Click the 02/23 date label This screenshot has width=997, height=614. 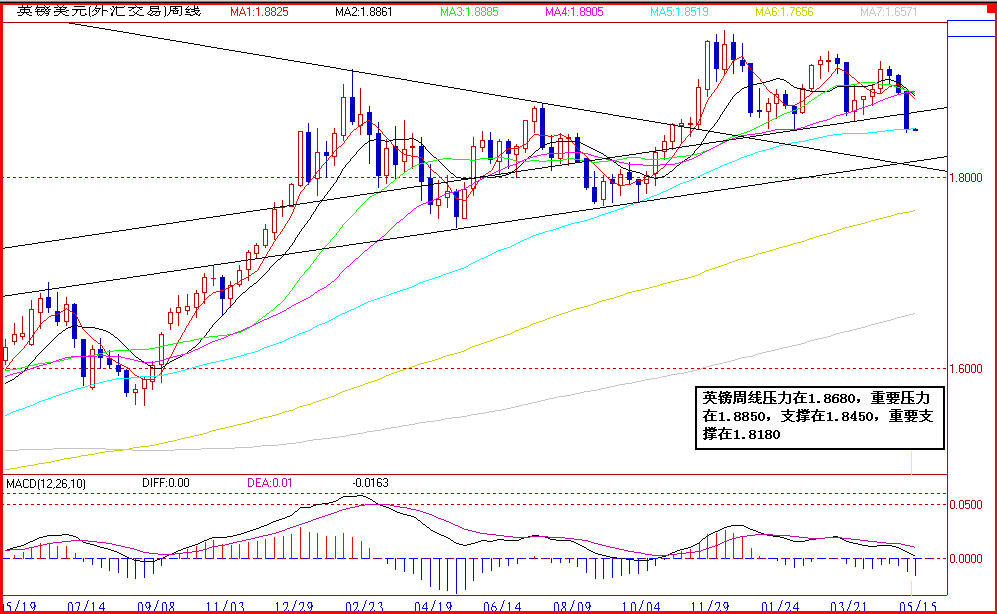364,606
